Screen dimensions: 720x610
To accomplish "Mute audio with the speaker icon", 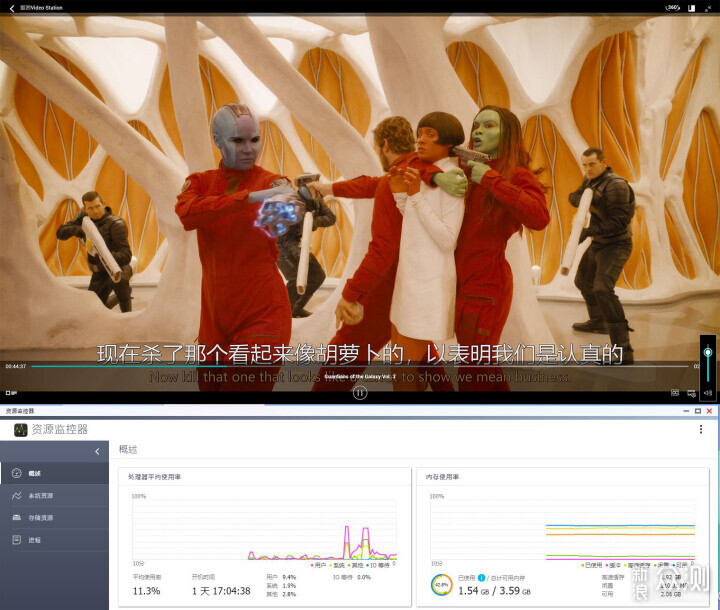I will tap(708, 393).
